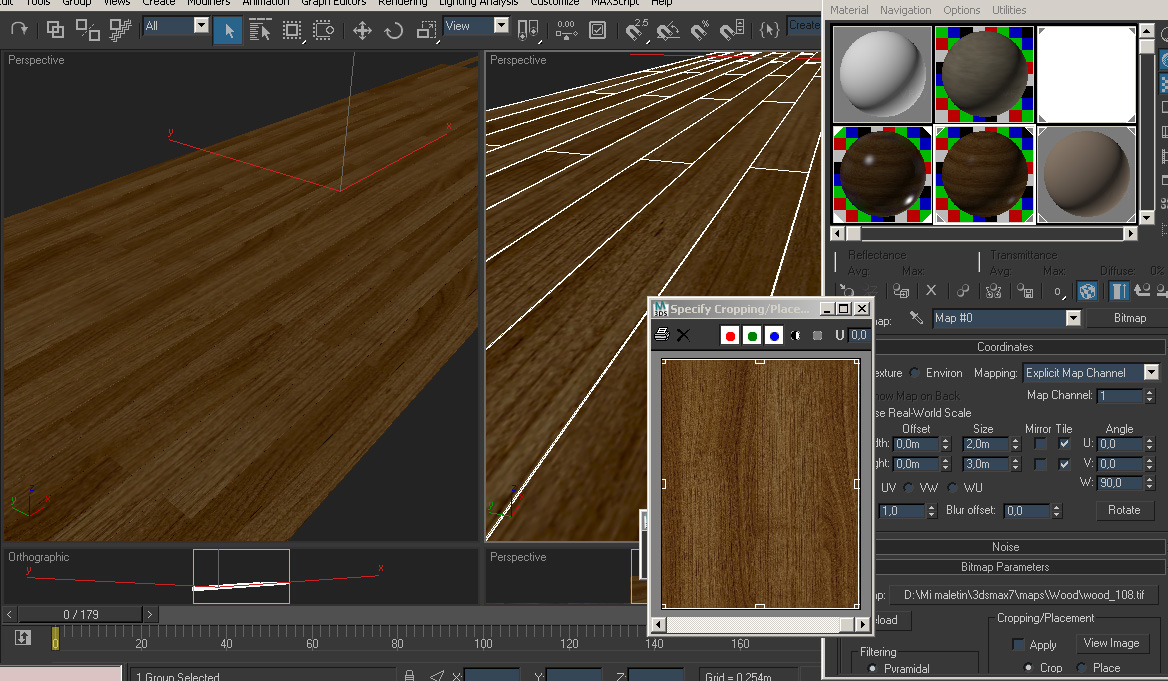Collapse the Coordinates rollout
1168x681 pixels.
coord(1005,347)
